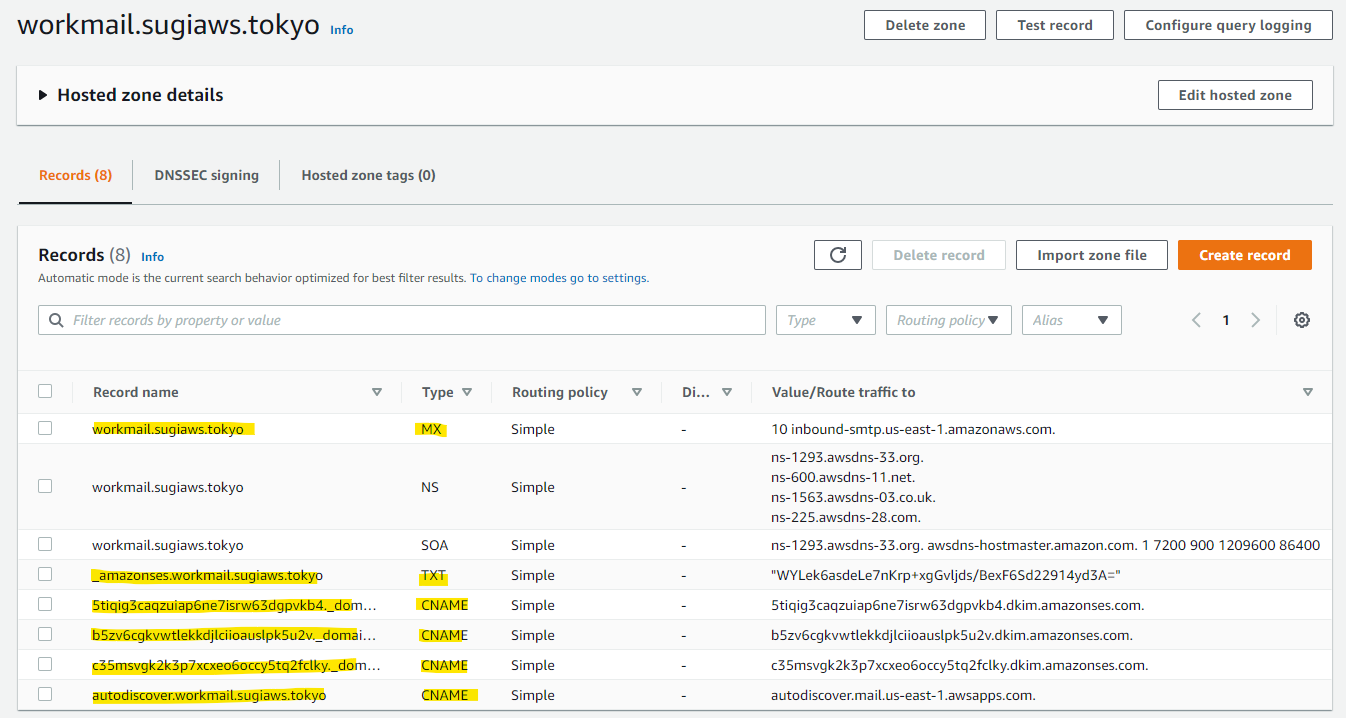The width and height of the screenshot is (1346, 718).
Task: Click Import zone file button
Action: point(1092,255)
